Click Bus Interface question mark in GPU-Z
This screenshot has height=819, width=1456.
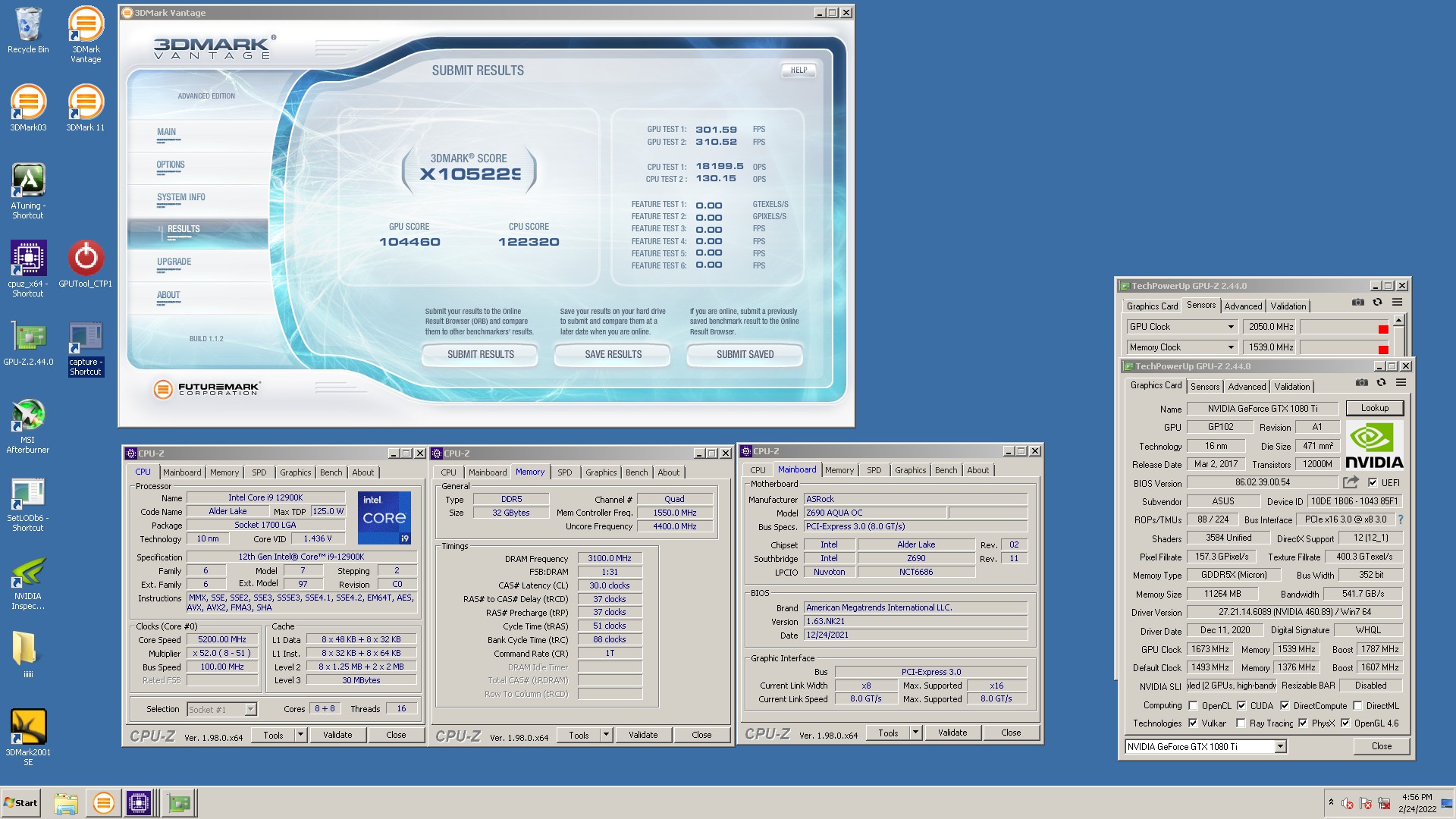coord(1400,520)
